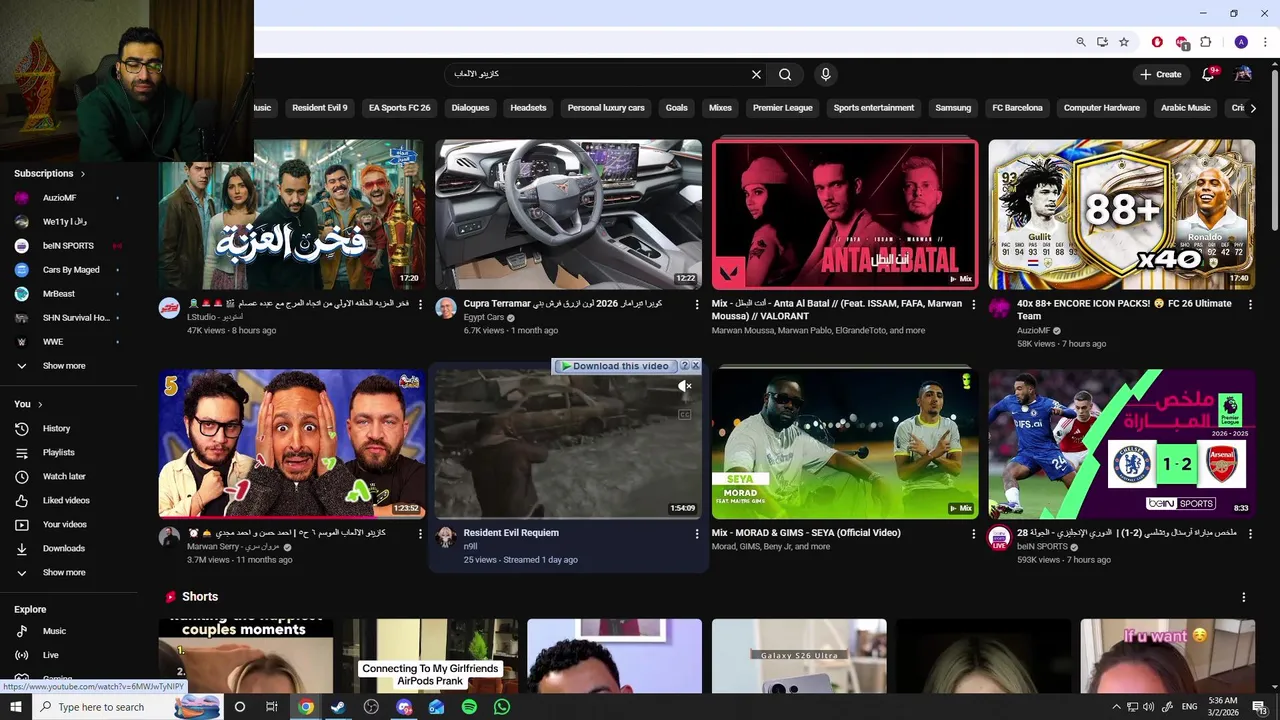Open Steam from the taskbar
This screenshot has width=1280, height=720.
338,707
